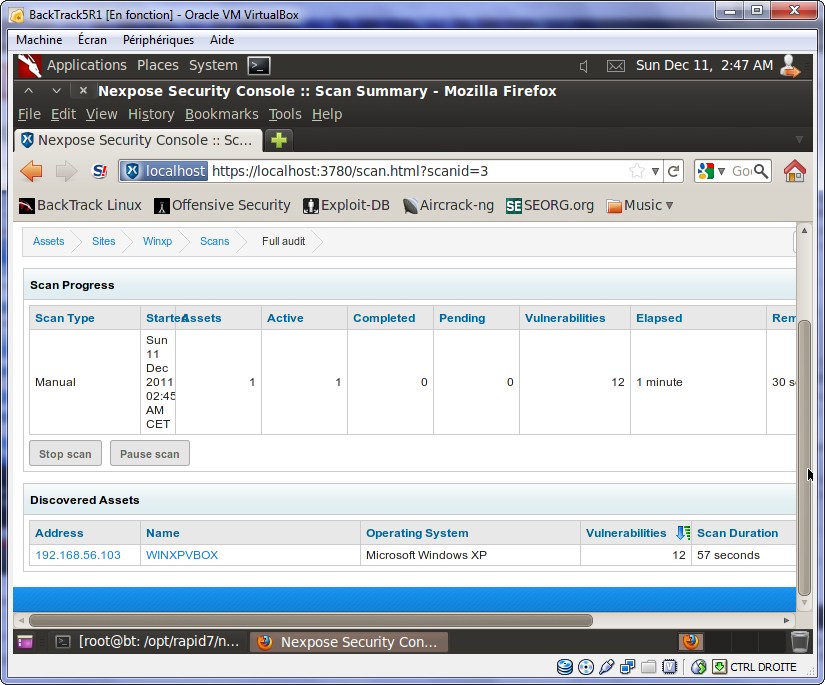This screenshot has width=825, height=685.
Task: Click the Vulnerabilities sort arrow icon
Action: 683,533
